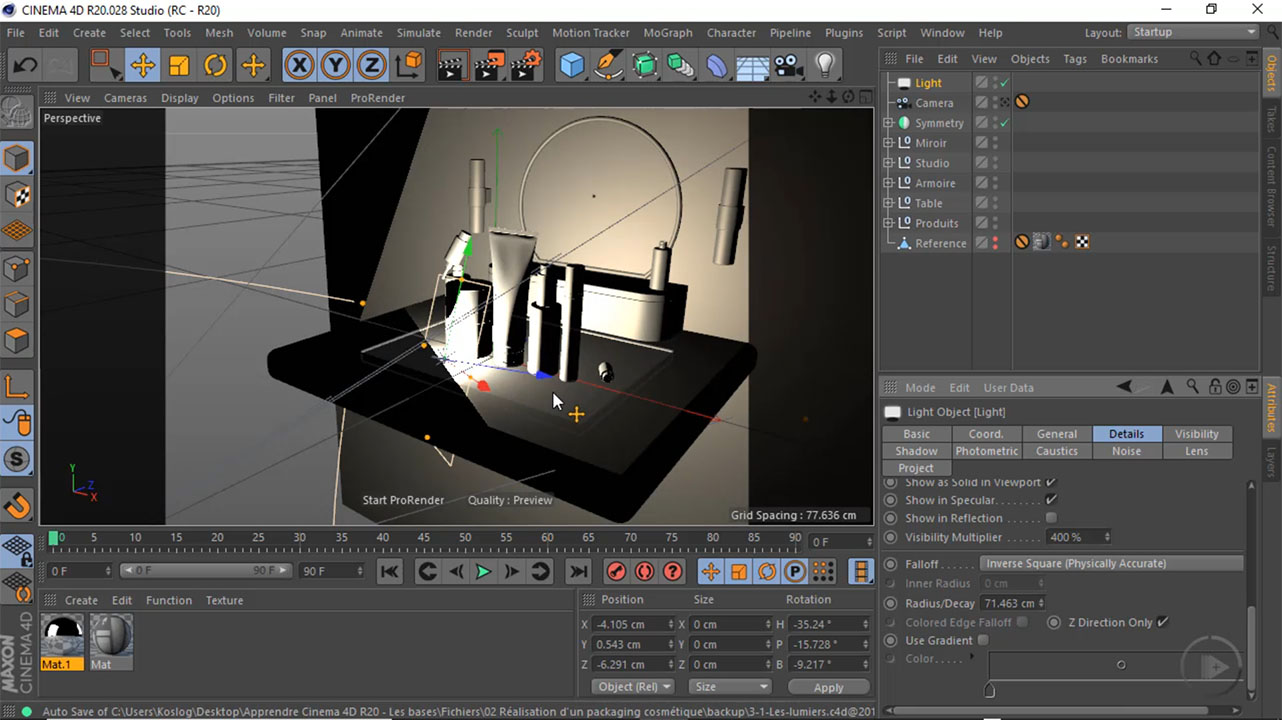Open the Object (Rel) coordinate dropdown

point(635,687)
